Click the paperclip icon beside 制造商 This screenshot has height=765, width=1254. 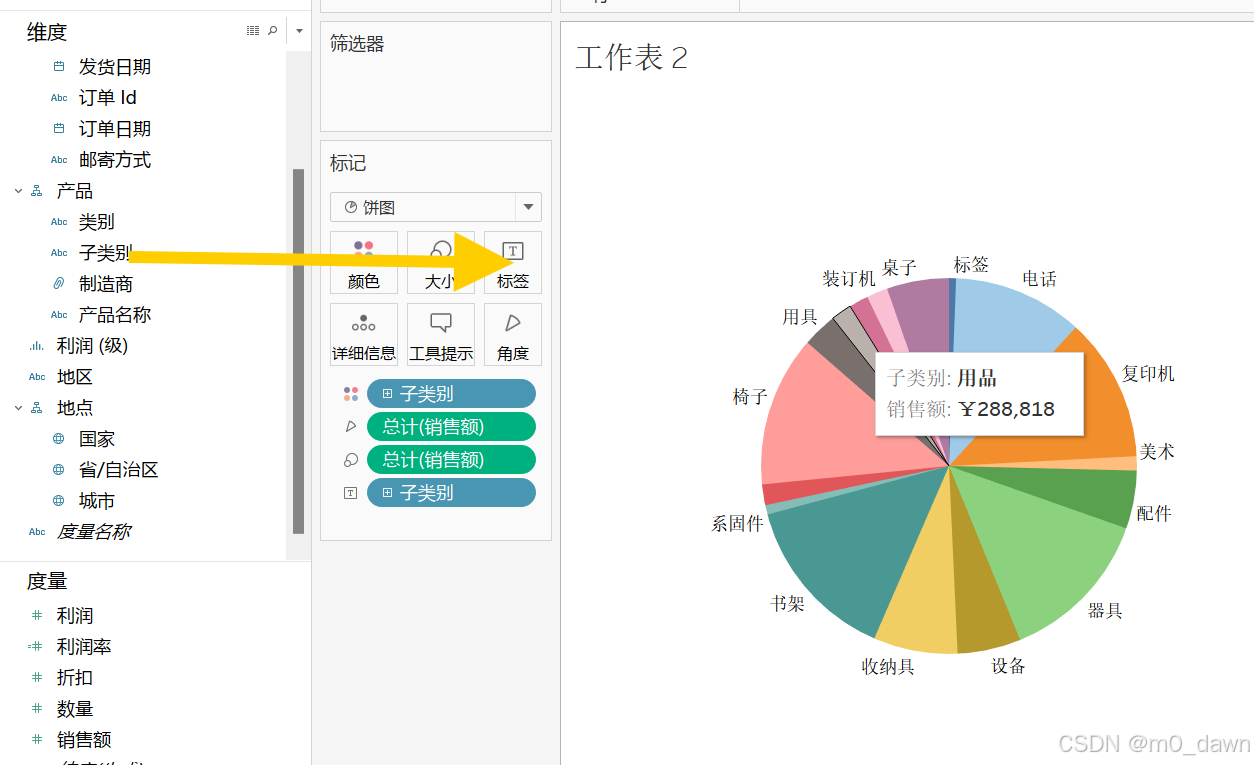pyautogui.click(x=59, y=284)
